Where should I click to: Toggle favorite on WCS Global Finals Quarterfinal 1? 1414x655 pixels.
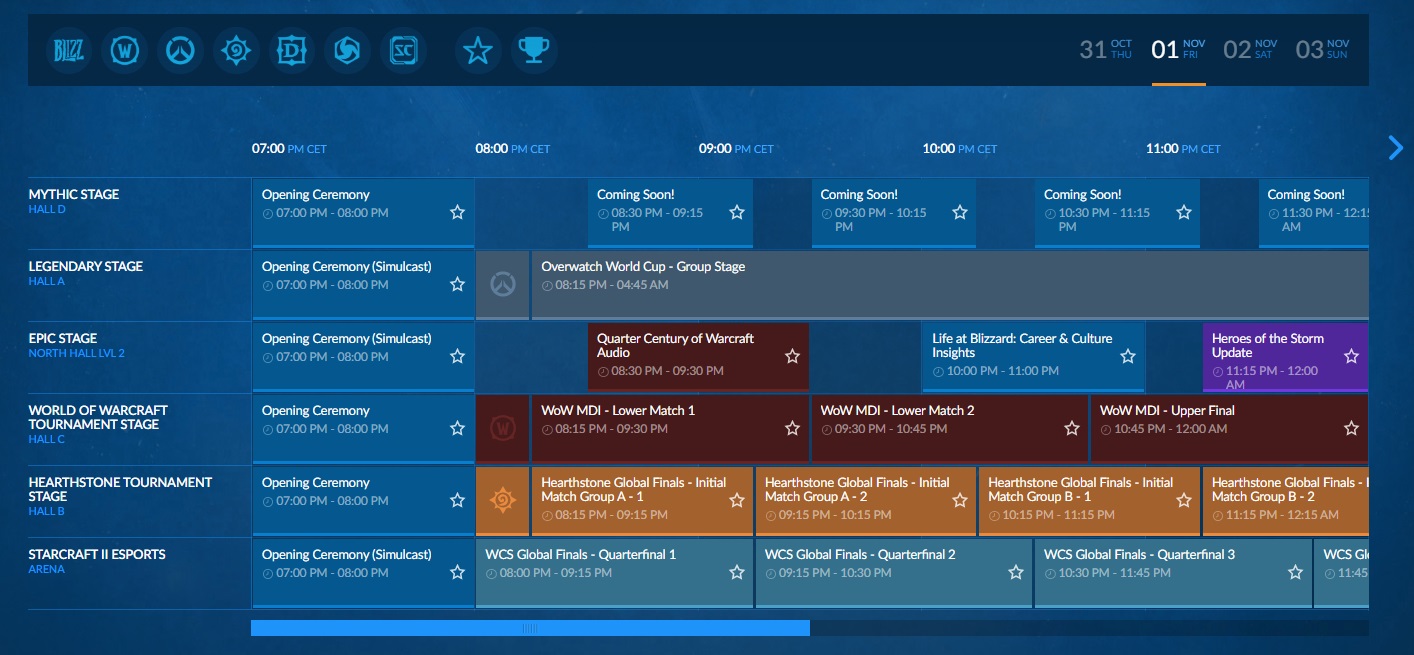click(736, 572)
